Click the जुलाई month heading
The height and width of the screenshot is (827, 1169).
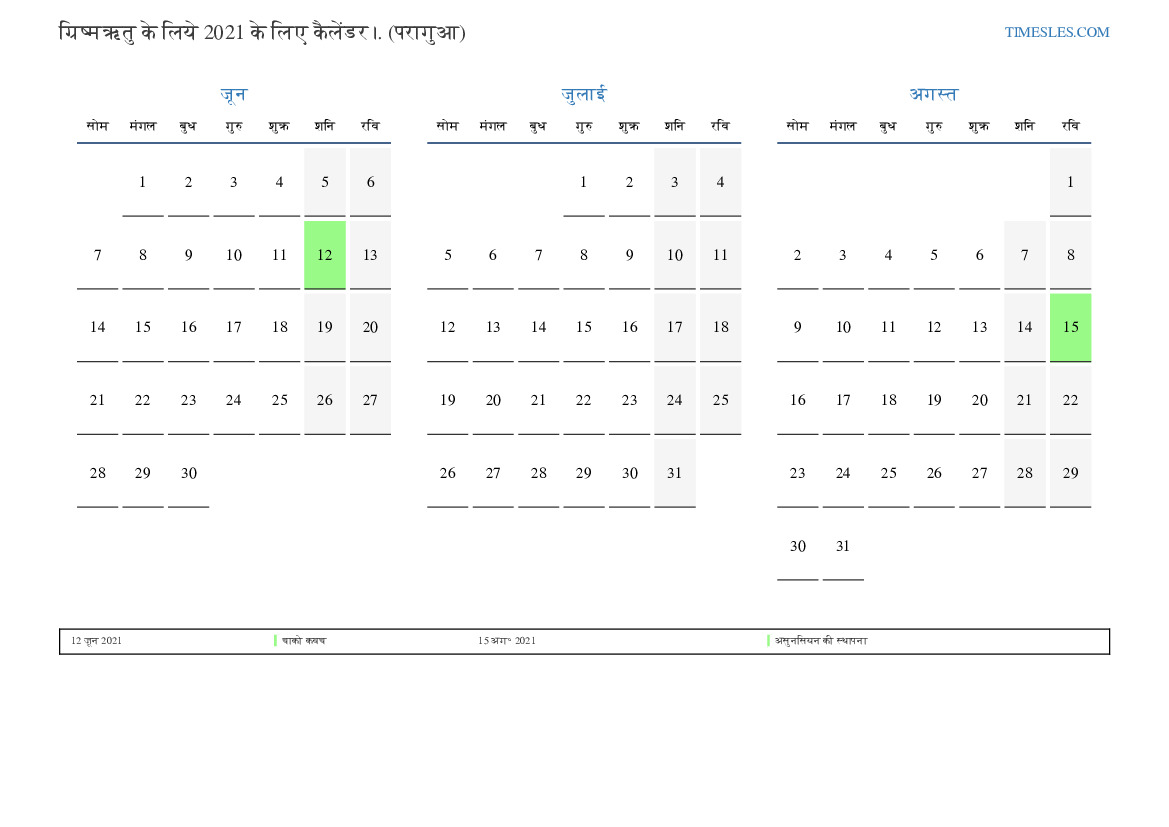click(x=584, y=95)
